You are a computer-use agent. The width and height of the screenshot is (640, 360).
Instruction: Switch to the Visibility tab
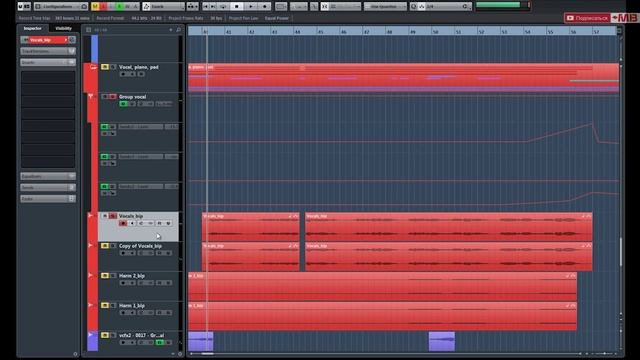point(63,28)
